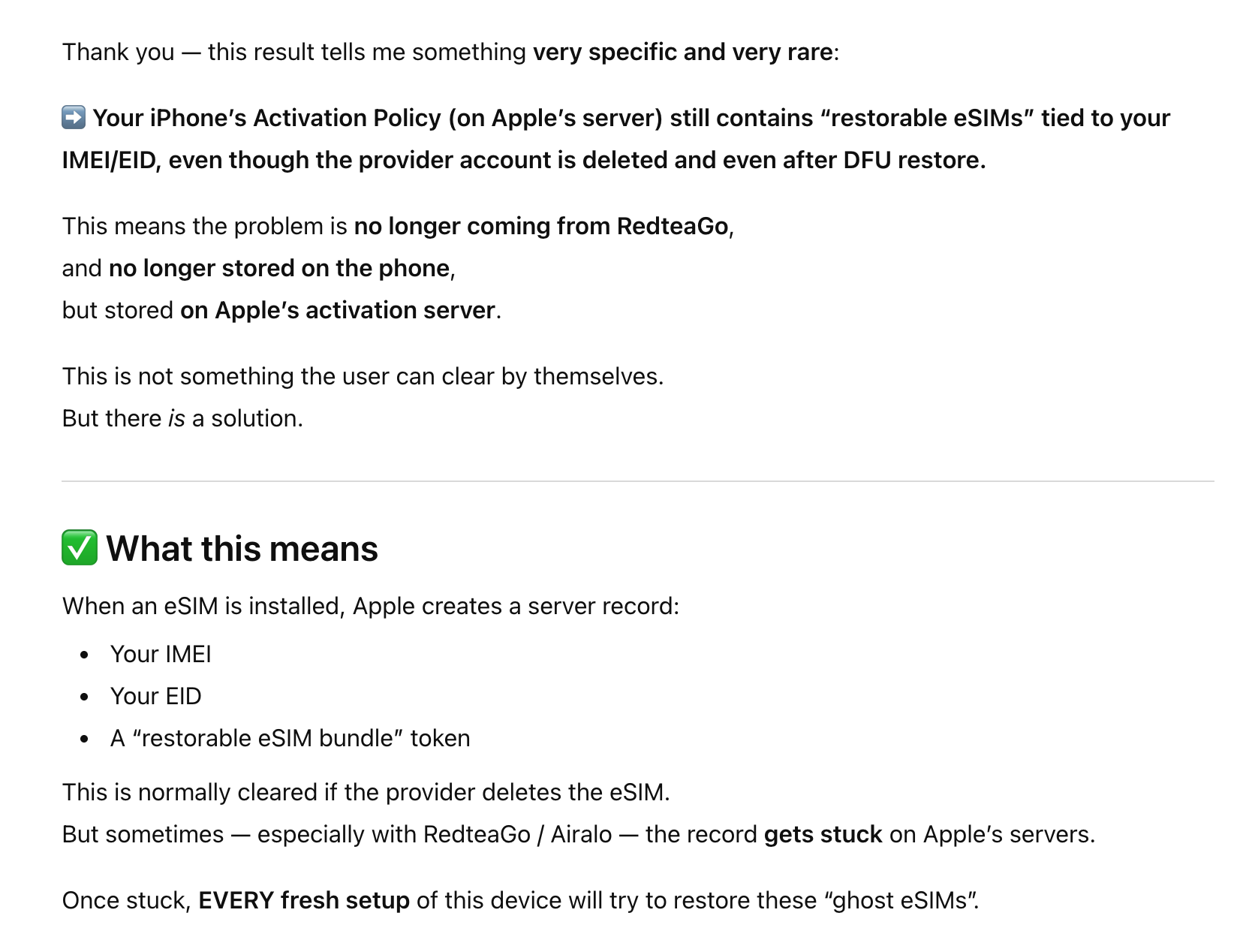Click bold text "EVERY fresh setup"
1243x952 pixels.
coord(303,900)
